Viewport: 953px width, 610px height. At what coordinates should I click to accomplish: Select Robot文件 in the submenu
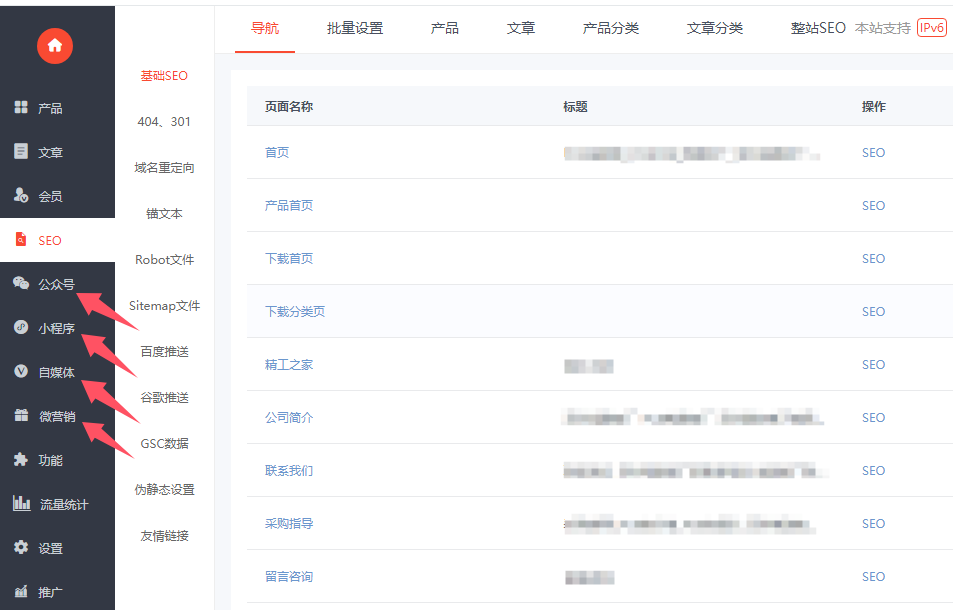point(164,260)
